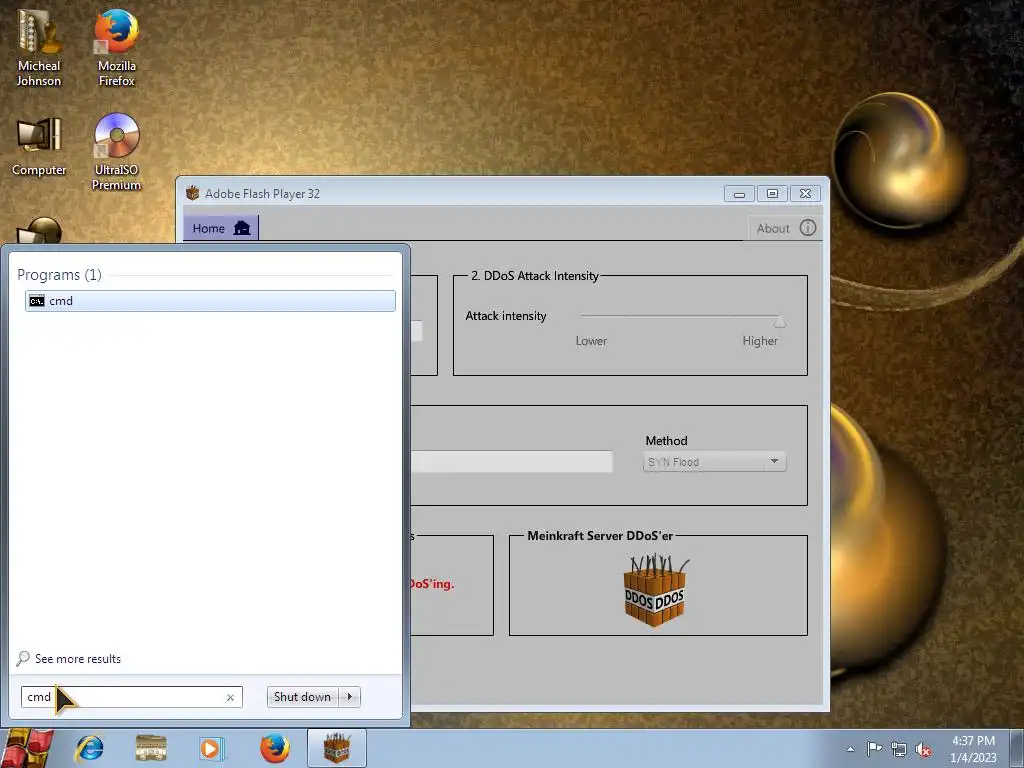Switch to the Home tab
The image size is (1024, 768).
click(x=221, y=228)
